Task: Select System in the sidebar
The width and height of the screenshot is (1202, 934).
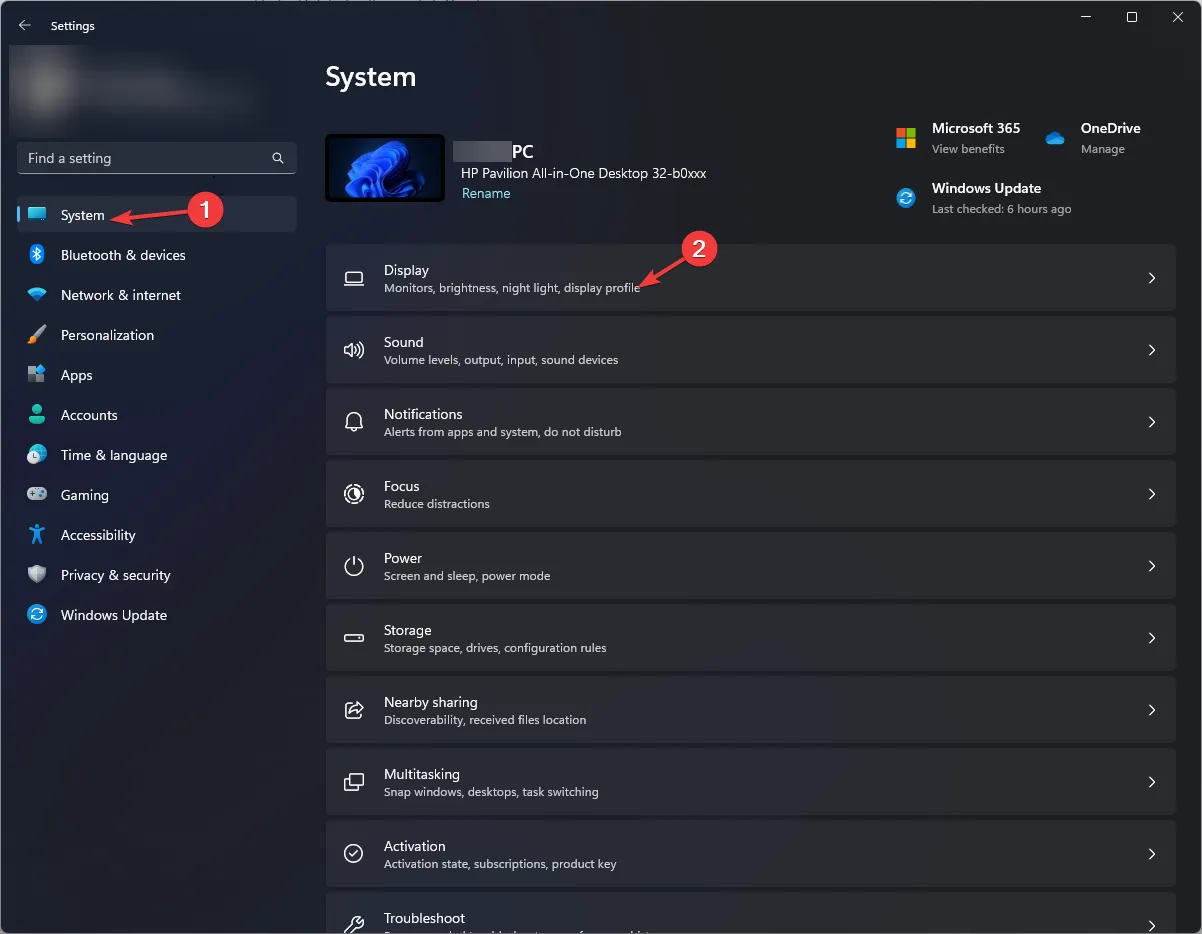Action: tap(157, 214)
